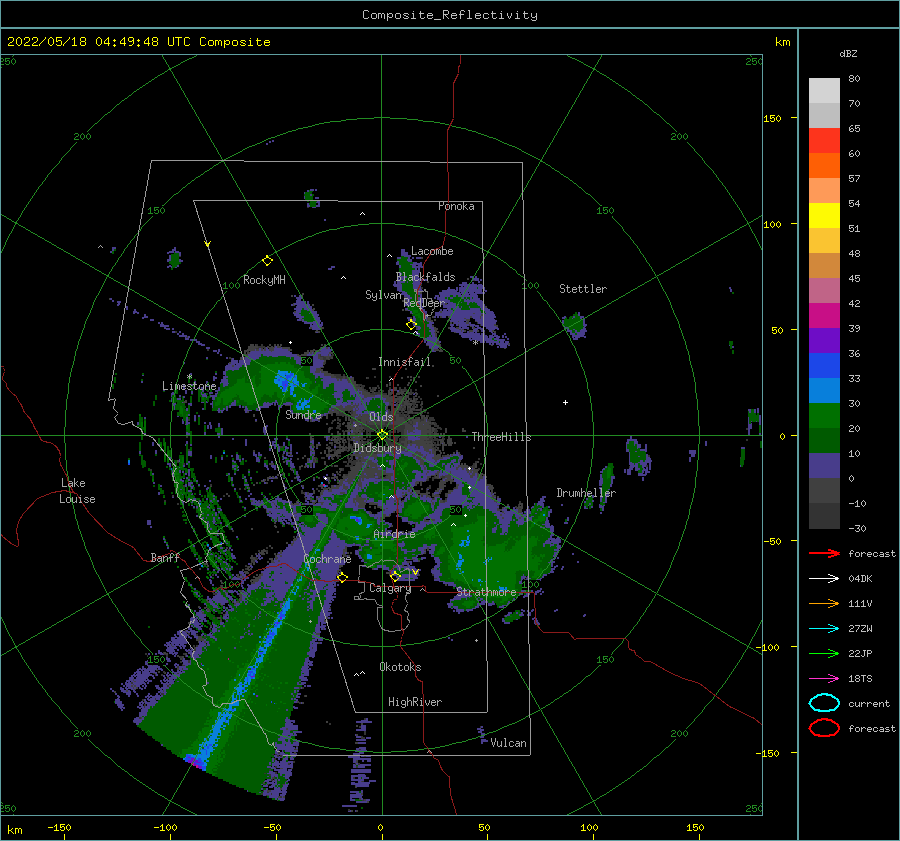The height and width of the screenshot is (841, 900).
Task: Select the 65–60 dBZ red swatch
Action: pyautogui.click(x=824, y=141)
